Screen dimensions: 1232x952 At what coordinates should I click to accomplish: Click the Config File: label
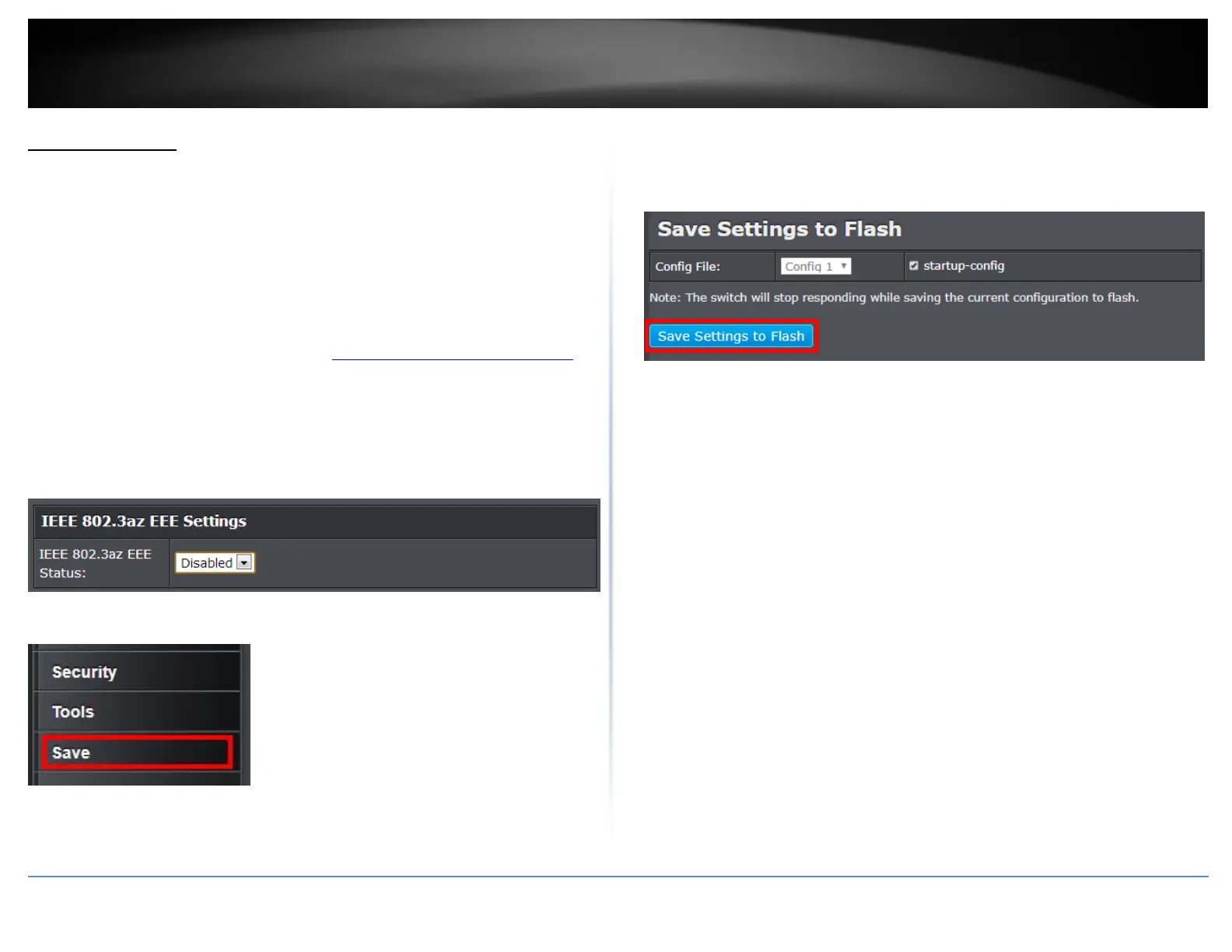(x=688, y=266)
